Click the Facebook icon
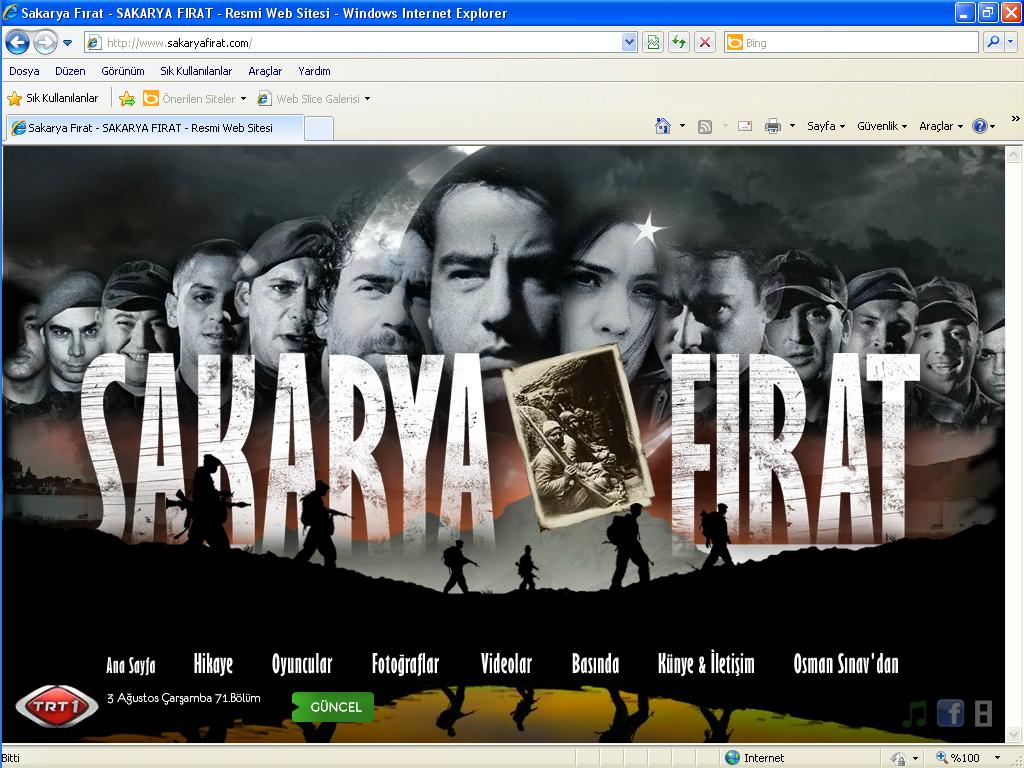1024x768 pixels. click(x=950, y=713)
